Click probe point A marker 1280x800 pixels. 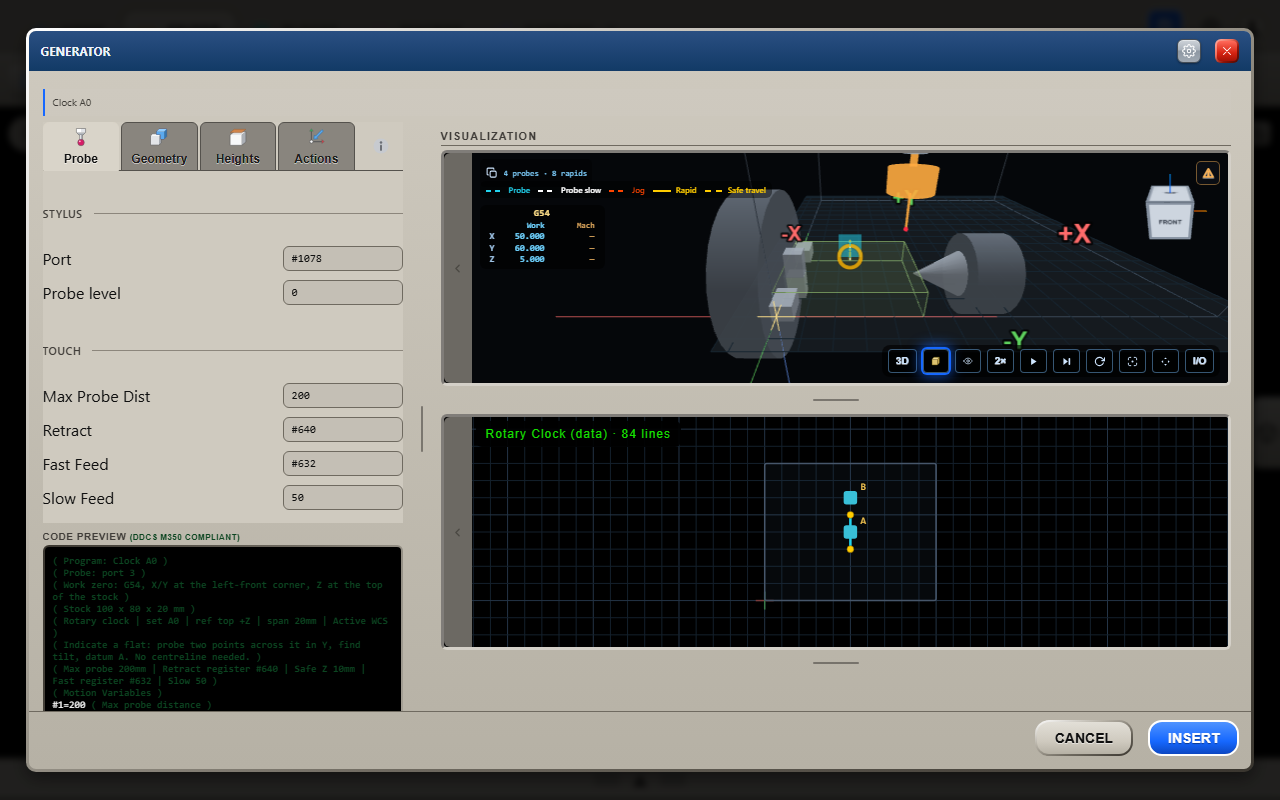click(x=850, y=532)
